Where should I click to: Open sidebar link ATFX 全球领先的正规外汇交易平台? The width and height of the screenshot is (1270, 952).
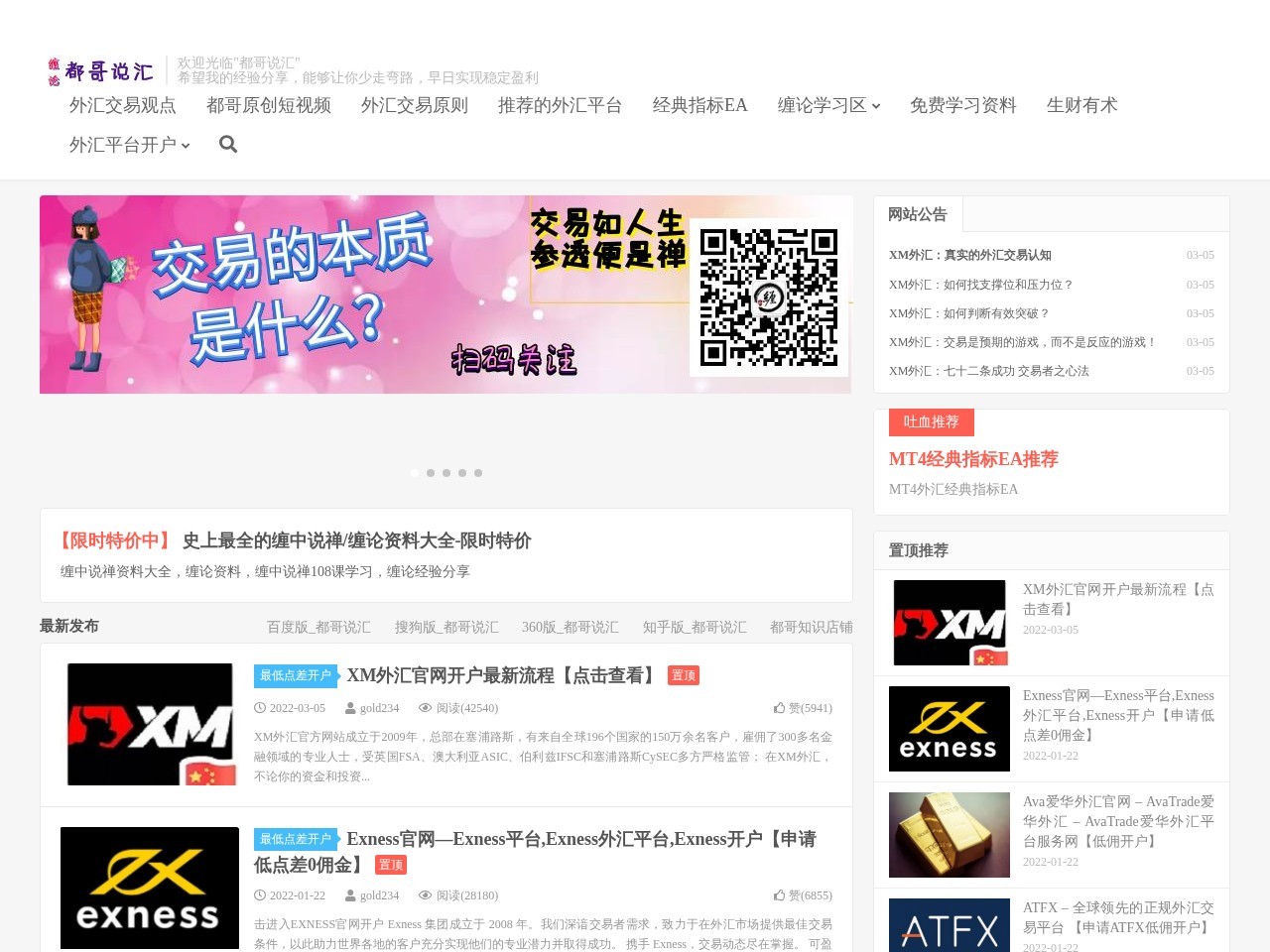(x=1118, y=917)
